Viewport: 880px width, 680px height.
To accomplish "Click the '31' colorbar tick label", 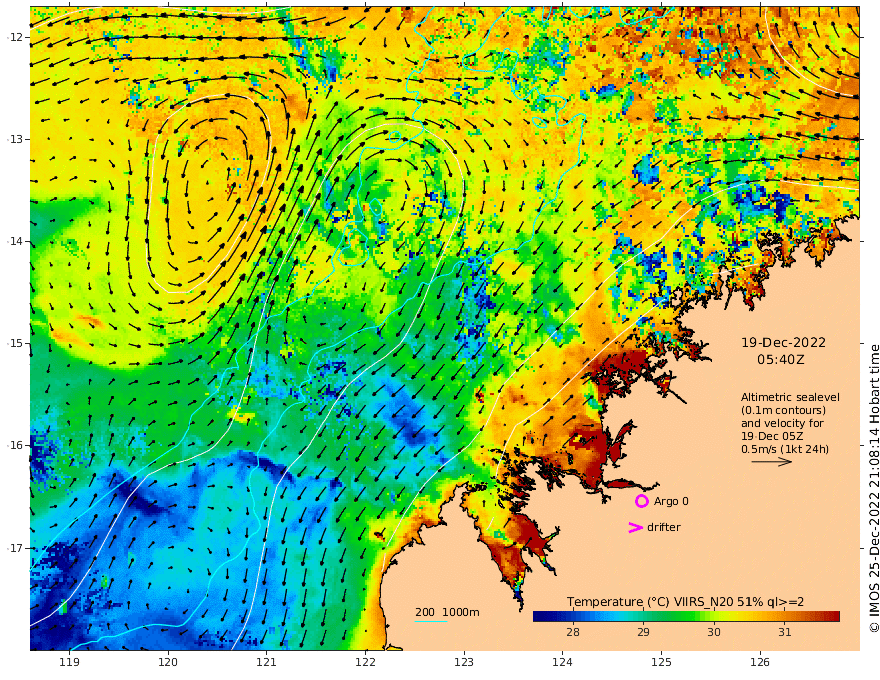I will (x=784, y=632).
